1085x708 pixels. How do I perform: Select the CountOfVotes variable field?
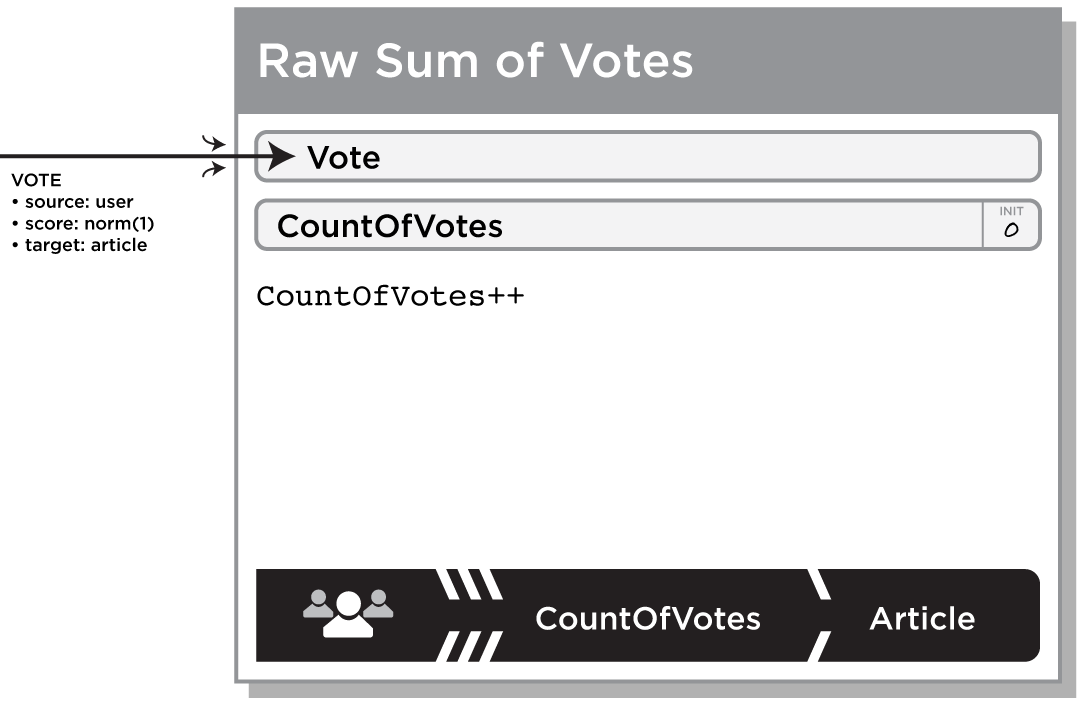pos(648,225)
